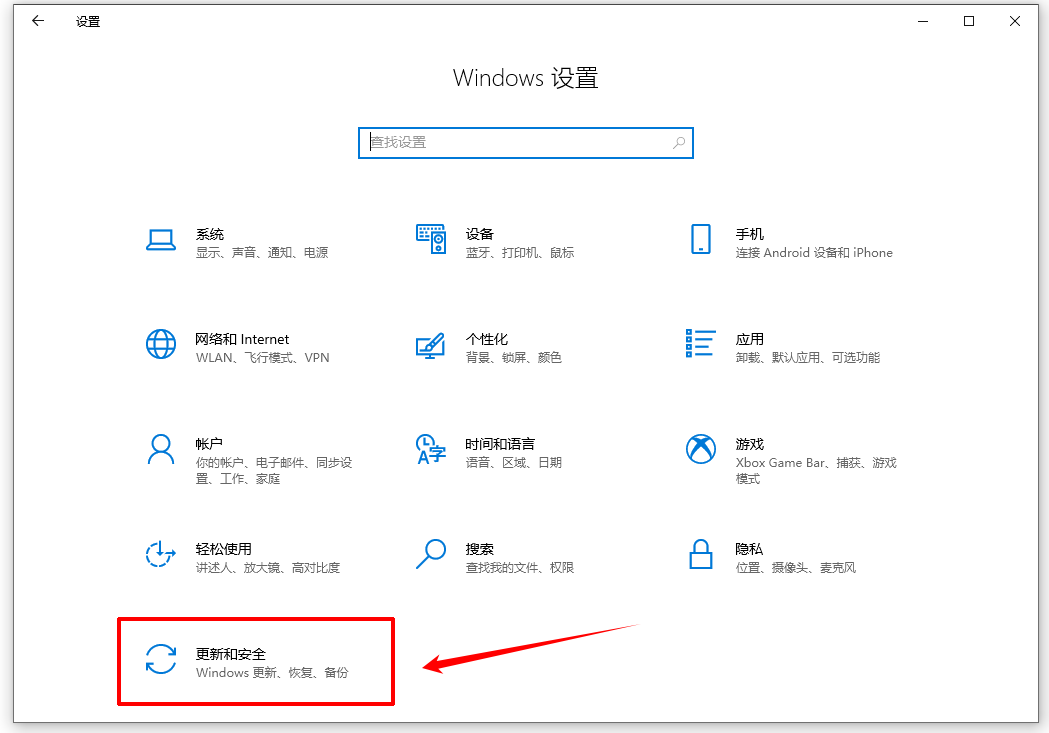1049x733 pixels.
Task: Select the 手机 title link
Action: (x=749, y=234)
